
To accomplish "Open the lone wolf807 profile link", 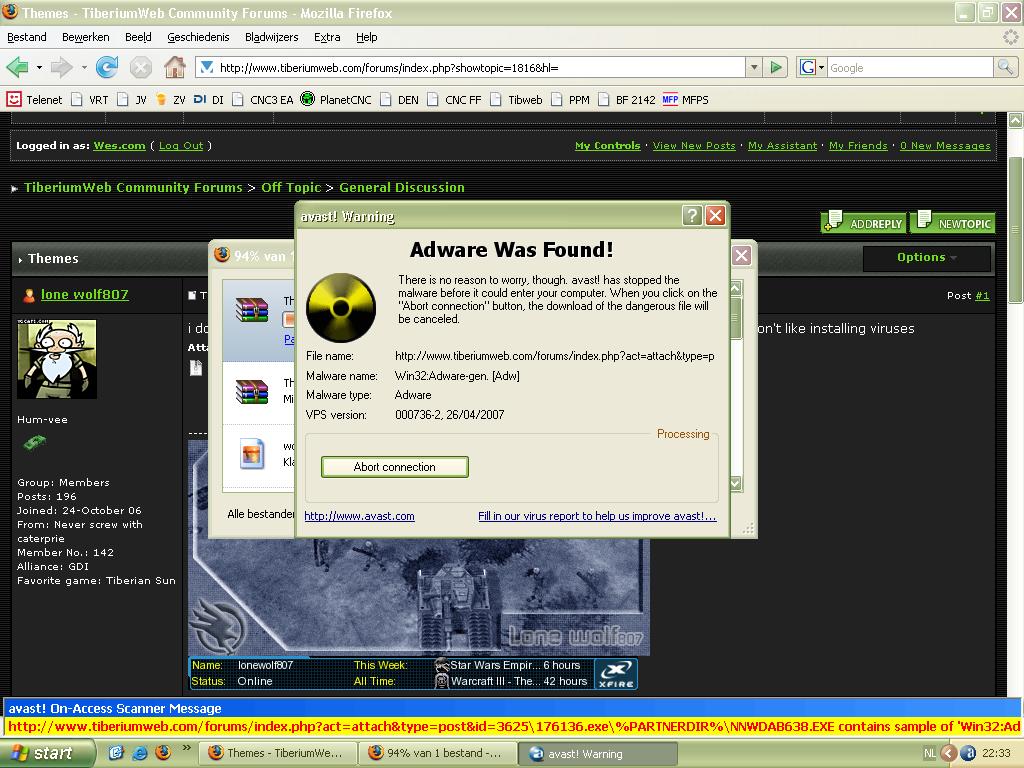I will tap(85, 295).
